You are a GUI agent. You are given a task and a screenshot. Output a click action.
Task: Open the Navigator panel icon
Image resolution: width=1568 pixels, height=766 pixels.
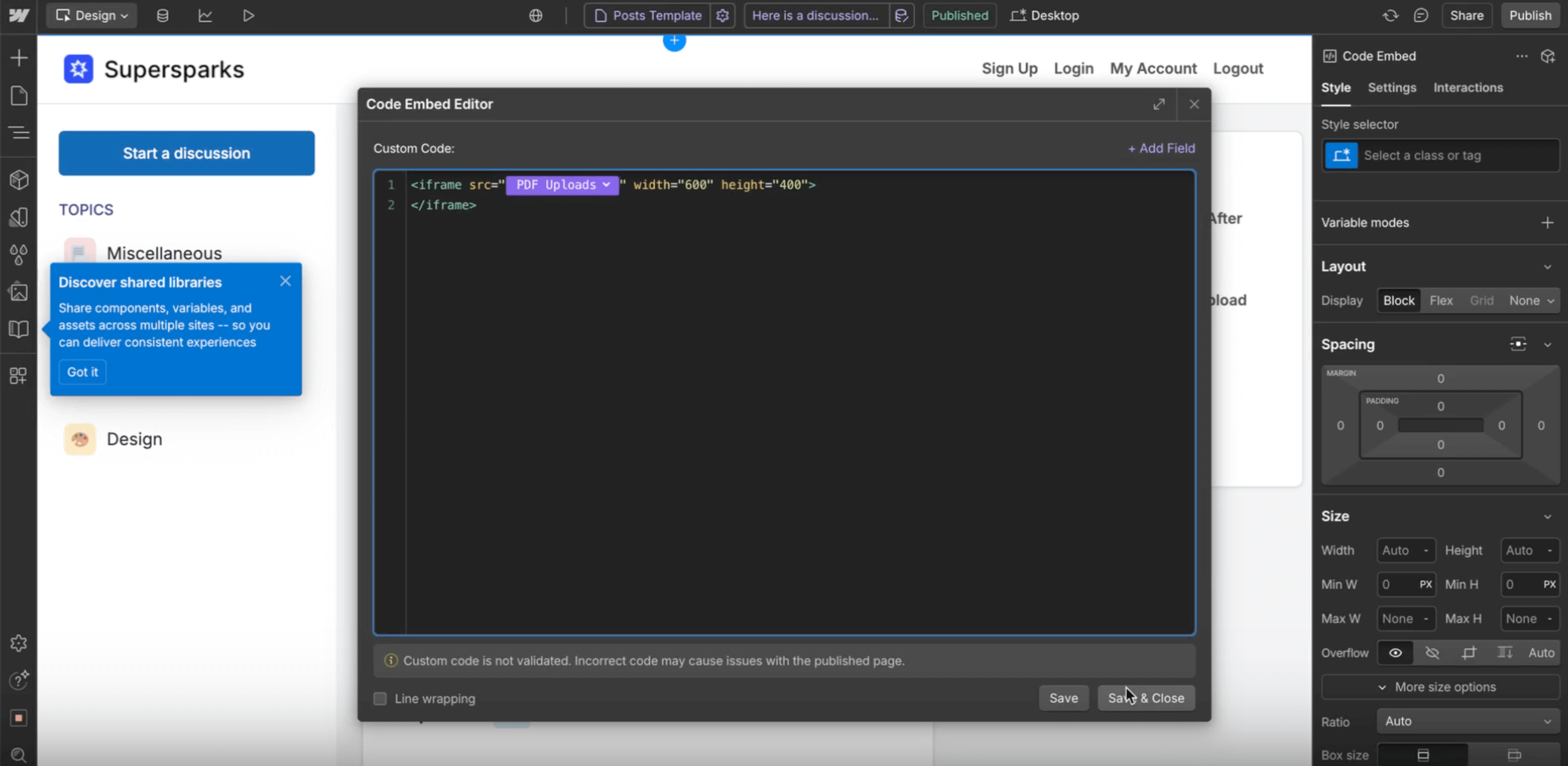coord(19,132)
